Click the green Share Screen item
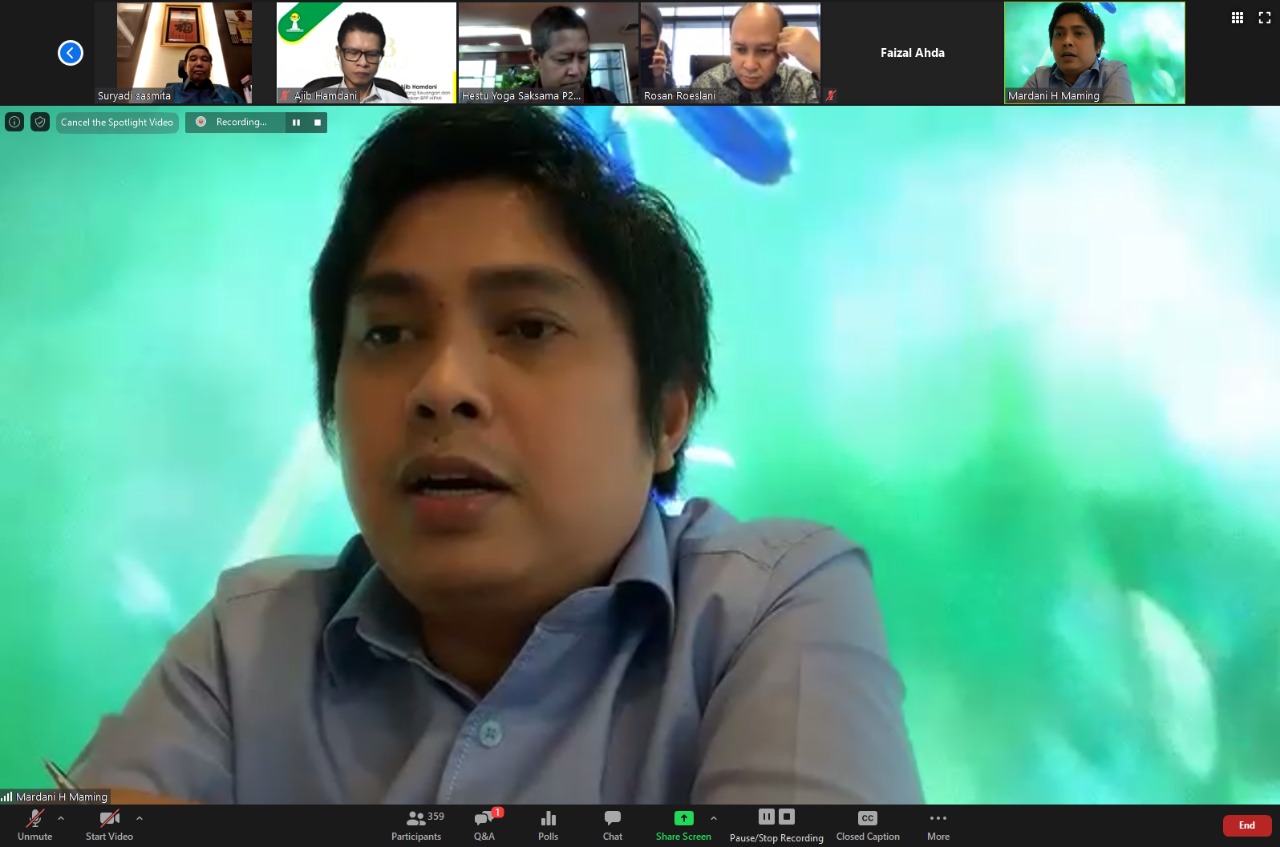This screenshot has width=1280, height=847. pyautogui.click(x=683, y=825)
